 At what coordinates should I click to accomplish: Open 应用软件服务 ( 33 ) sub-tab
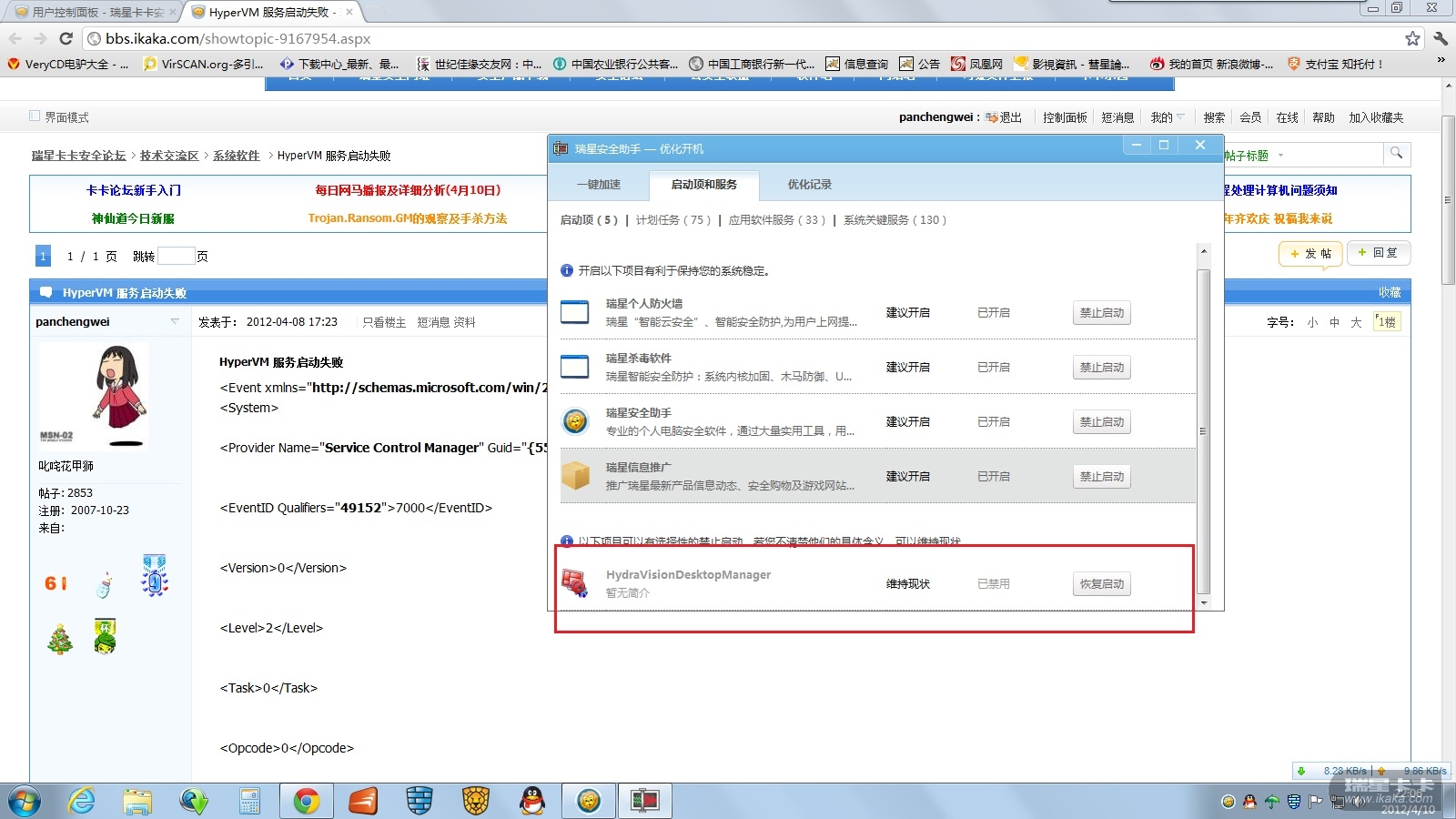(x=777, y=220)
